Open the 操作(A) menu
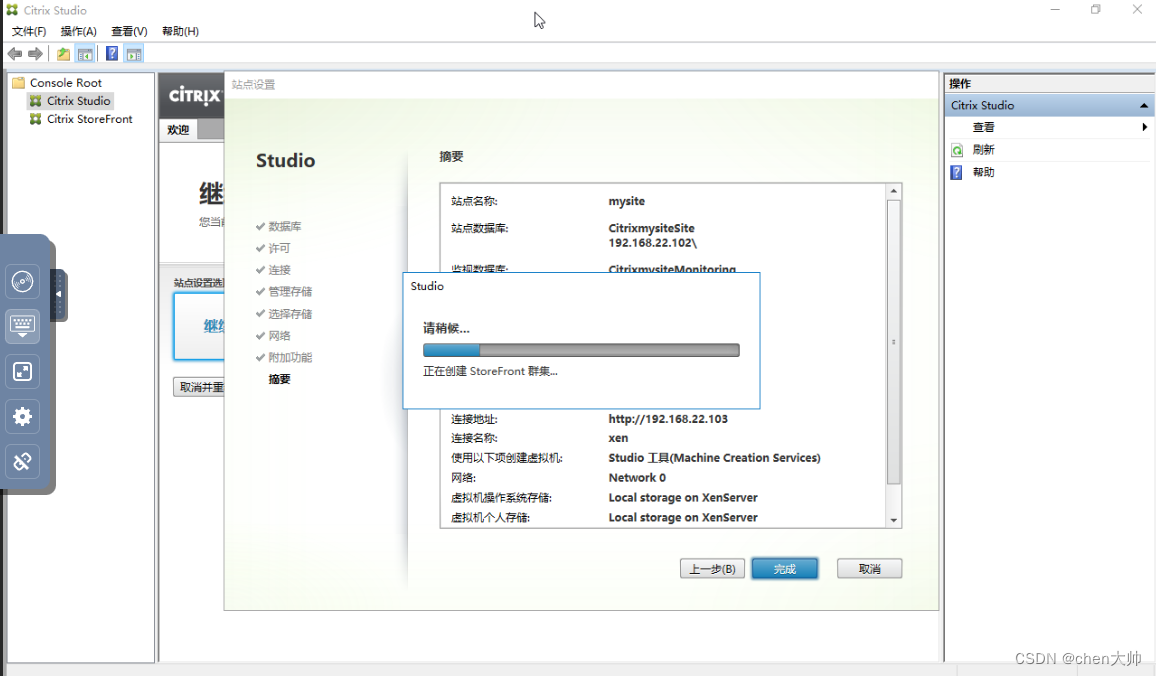This screenshot has height=676, width=1156. click(x=79, y=31)
